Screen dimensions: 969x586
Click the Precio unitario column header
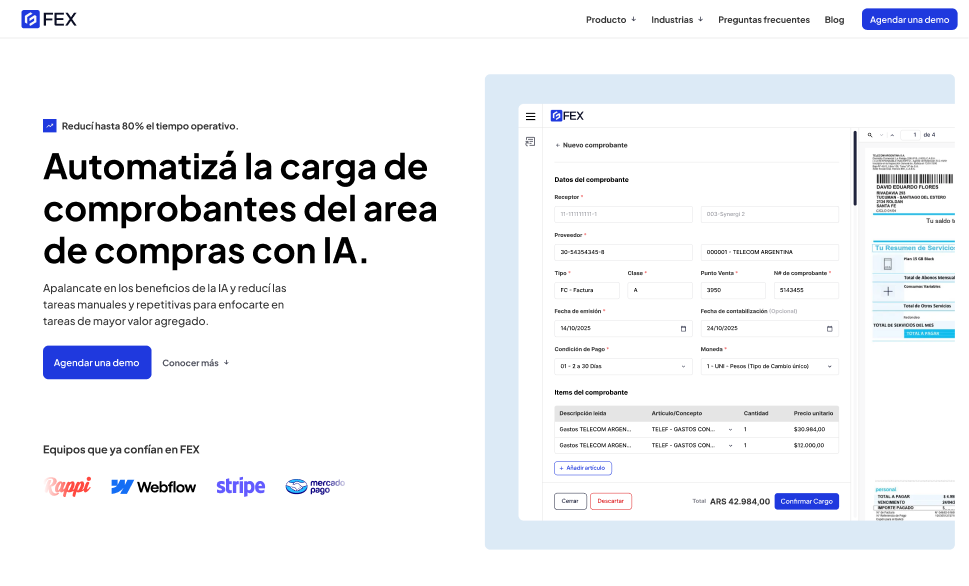(x=813, y=413)
